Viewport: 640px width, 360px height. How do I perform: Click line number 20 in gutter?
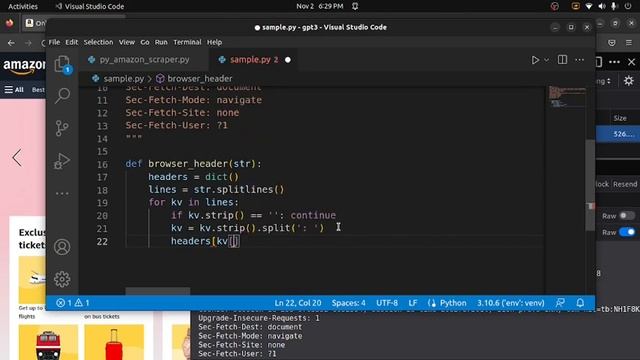102,216
